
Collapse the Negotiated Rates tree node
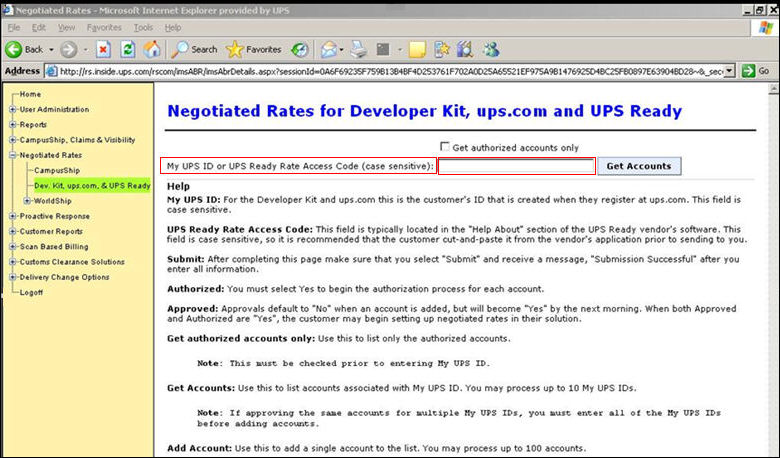pos(12,155)
